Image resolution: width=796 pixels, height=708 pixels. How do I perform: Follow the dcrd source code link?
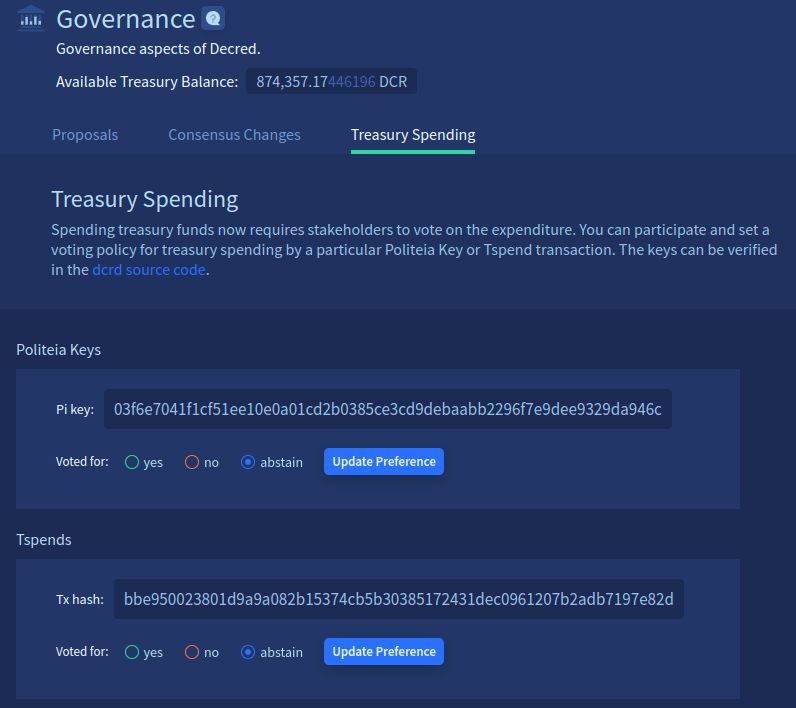[x=149, y=269]
